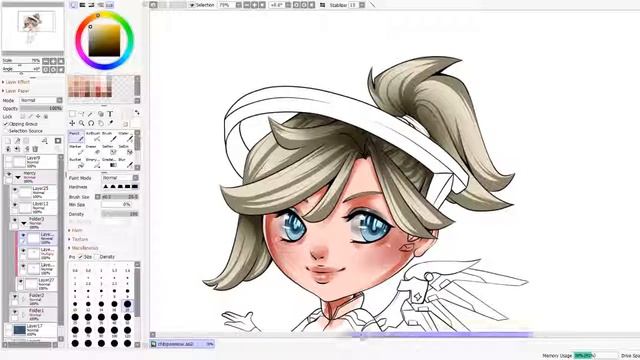Screen dimensions: 640x360
Task: Select the Binary pen tool
Action: [93, 163]
